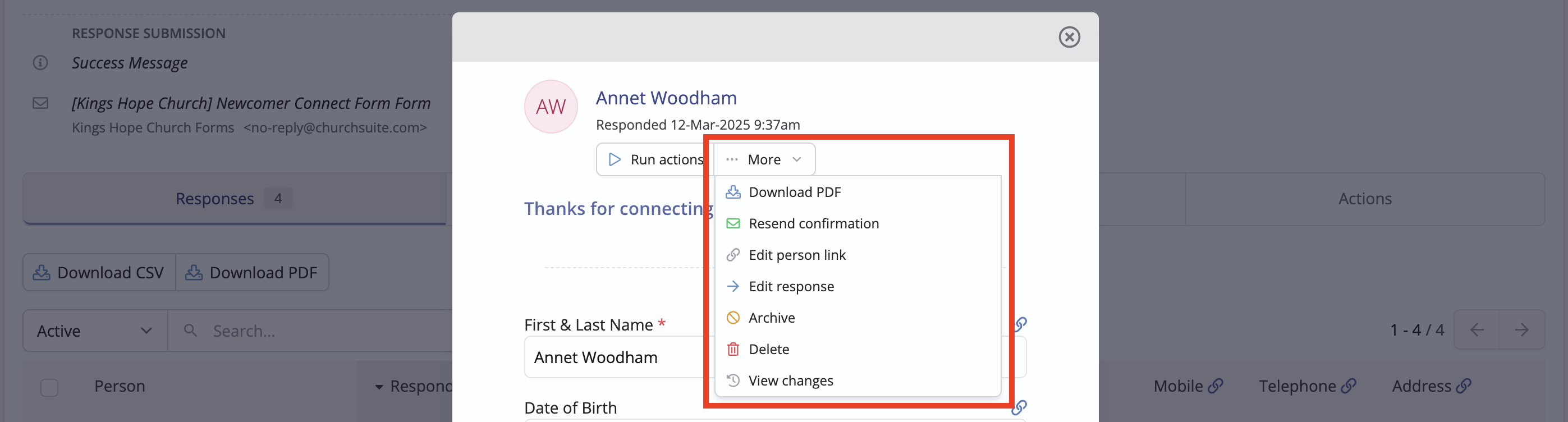Open Success Message setting
This screenshot has height=422, width=1568.
[x=129, y=63]
